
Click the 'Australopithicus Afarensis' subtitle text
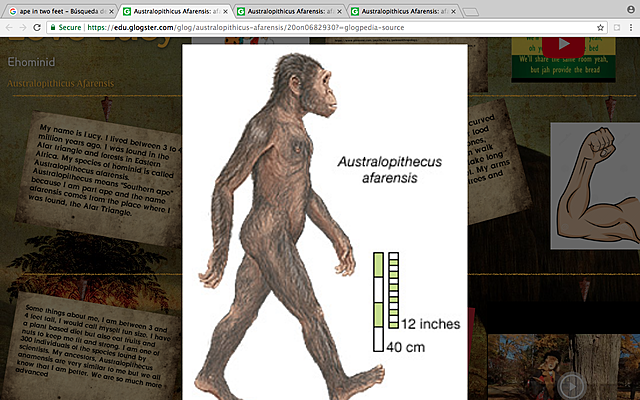pyautogui.click(x=60, y=84)
